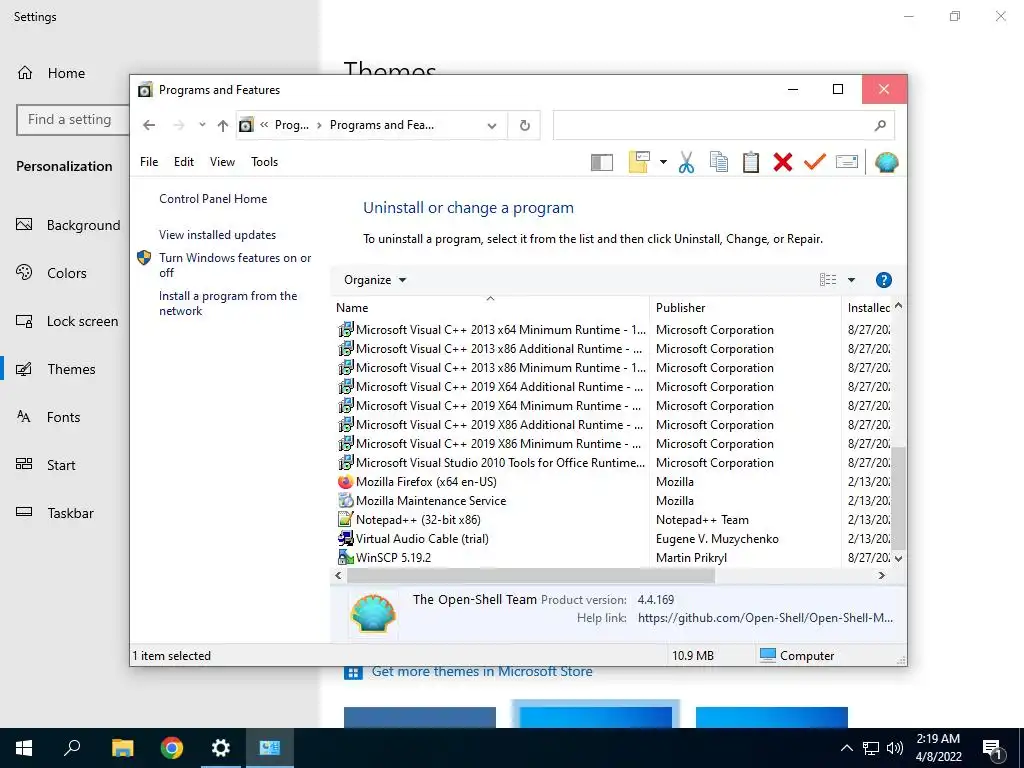The height and width of the screenshot is (768, 1024).
Task: Expand the view options dropdown arrow
Action: [x=851, y=280]
